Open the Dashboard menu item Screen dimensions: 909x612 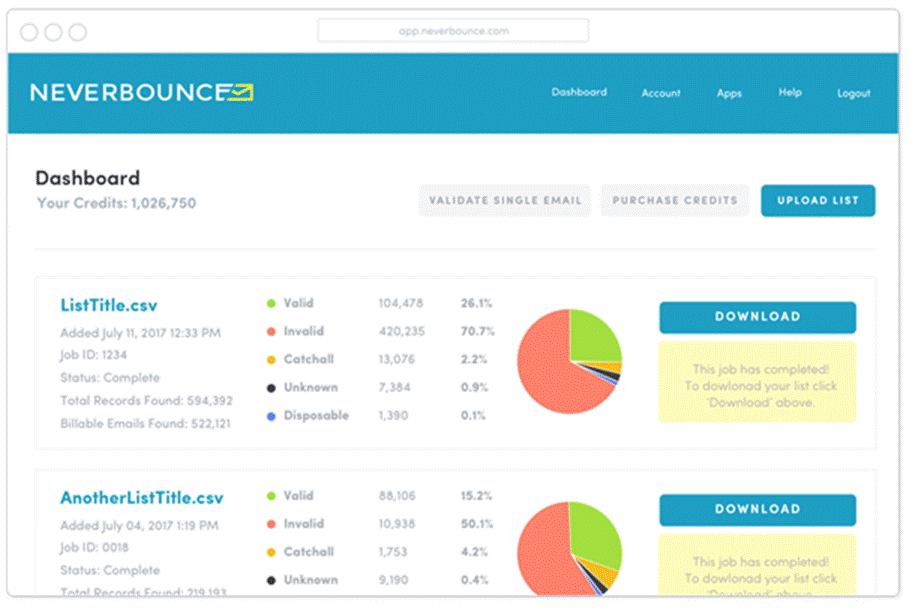click(579, 92)
